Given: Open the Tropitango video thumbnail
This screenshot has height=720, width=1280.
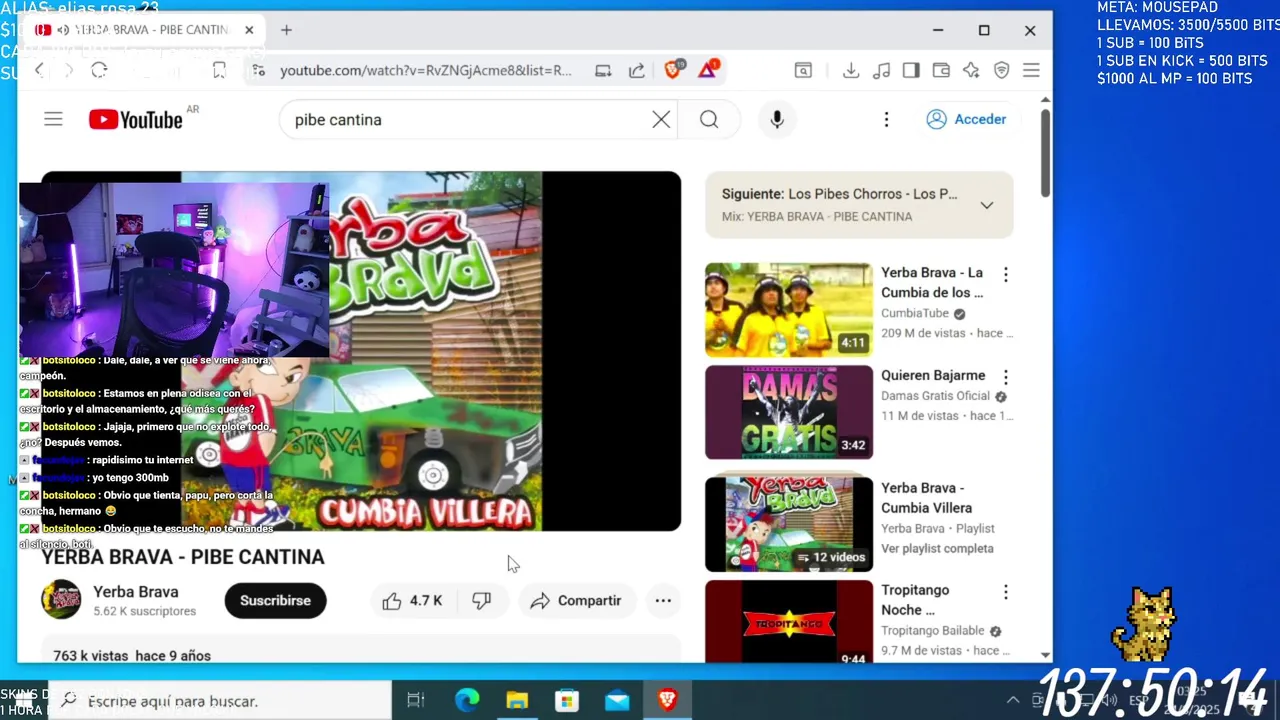Looking at the screenshot, I should (789, 623).
